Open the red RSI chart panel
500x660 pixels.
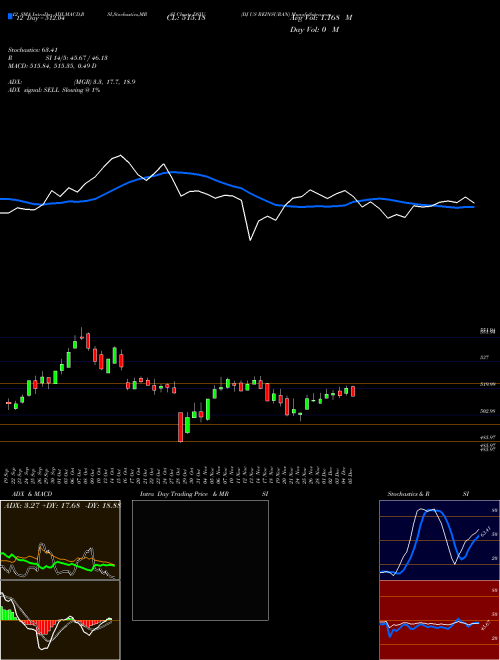click(x=439, y=620)
